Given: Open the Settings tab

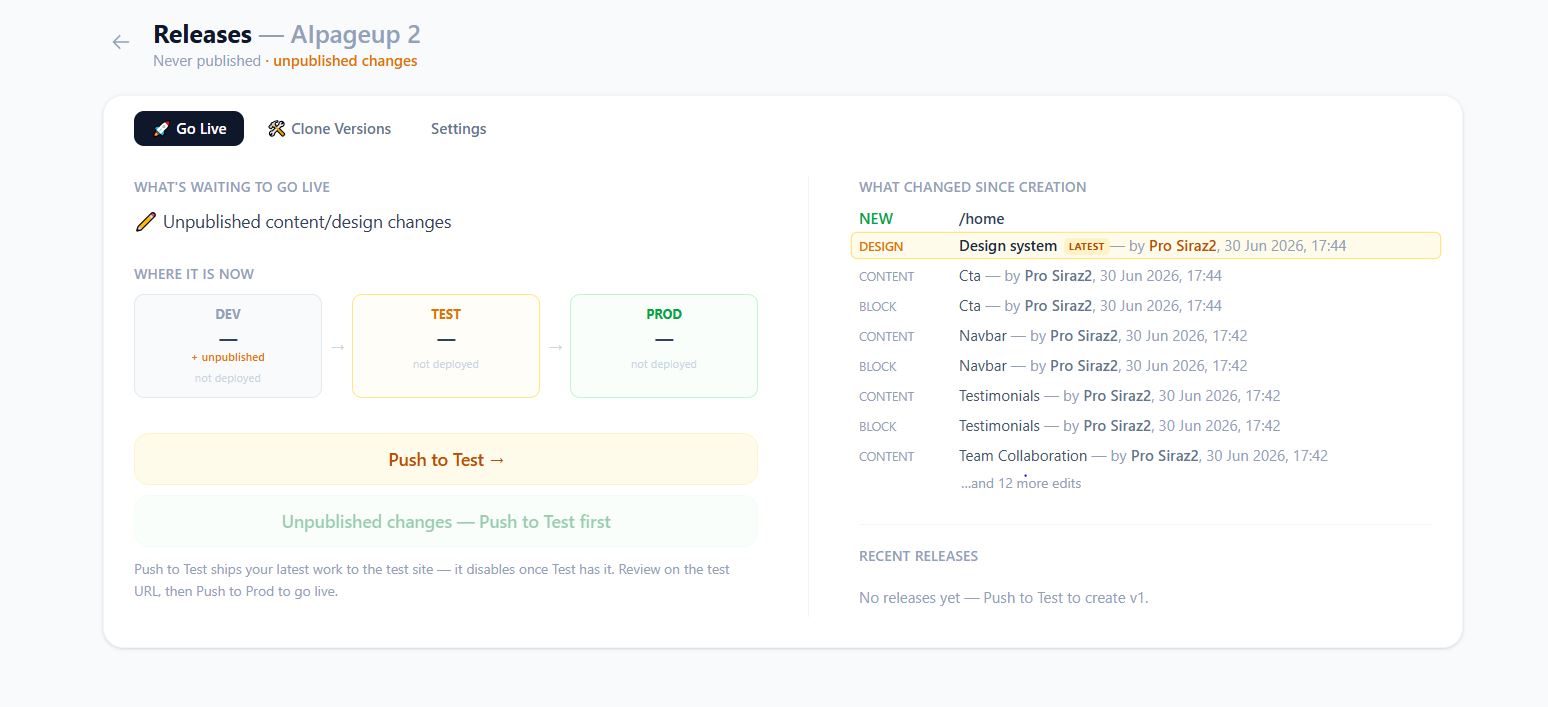Looking at the screenshot, I should [459, 129].
